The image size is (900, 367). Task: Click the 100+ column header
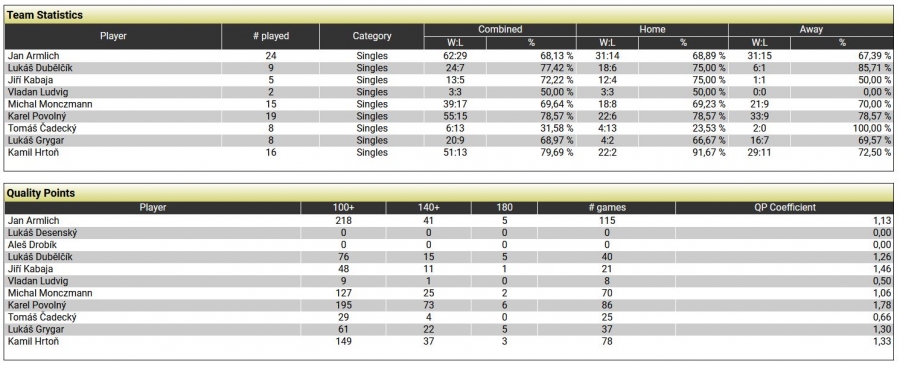(x=343, y=207)
